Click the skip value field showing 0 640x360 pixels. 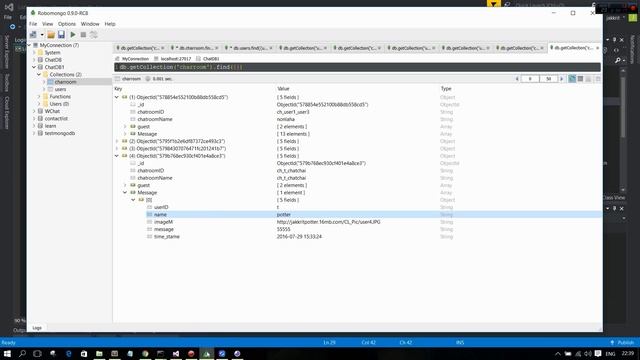[530, 79]
